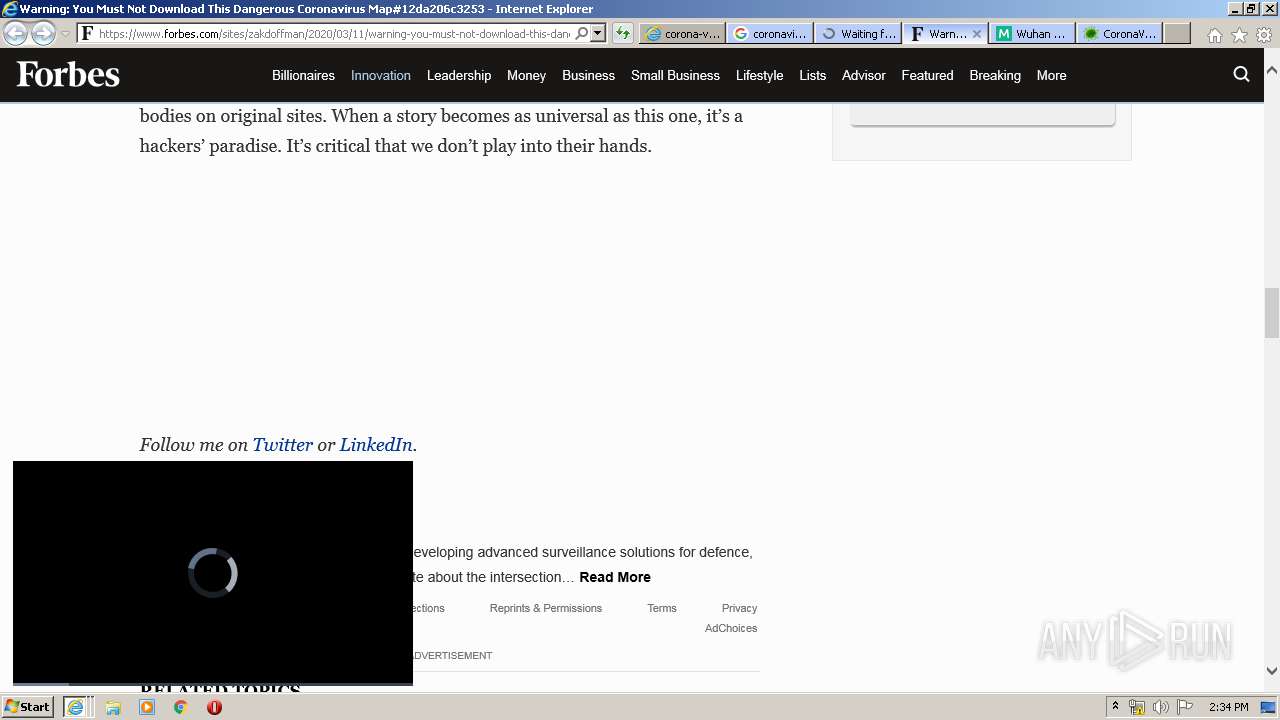Click Read More in author bio

coord(615,577)
